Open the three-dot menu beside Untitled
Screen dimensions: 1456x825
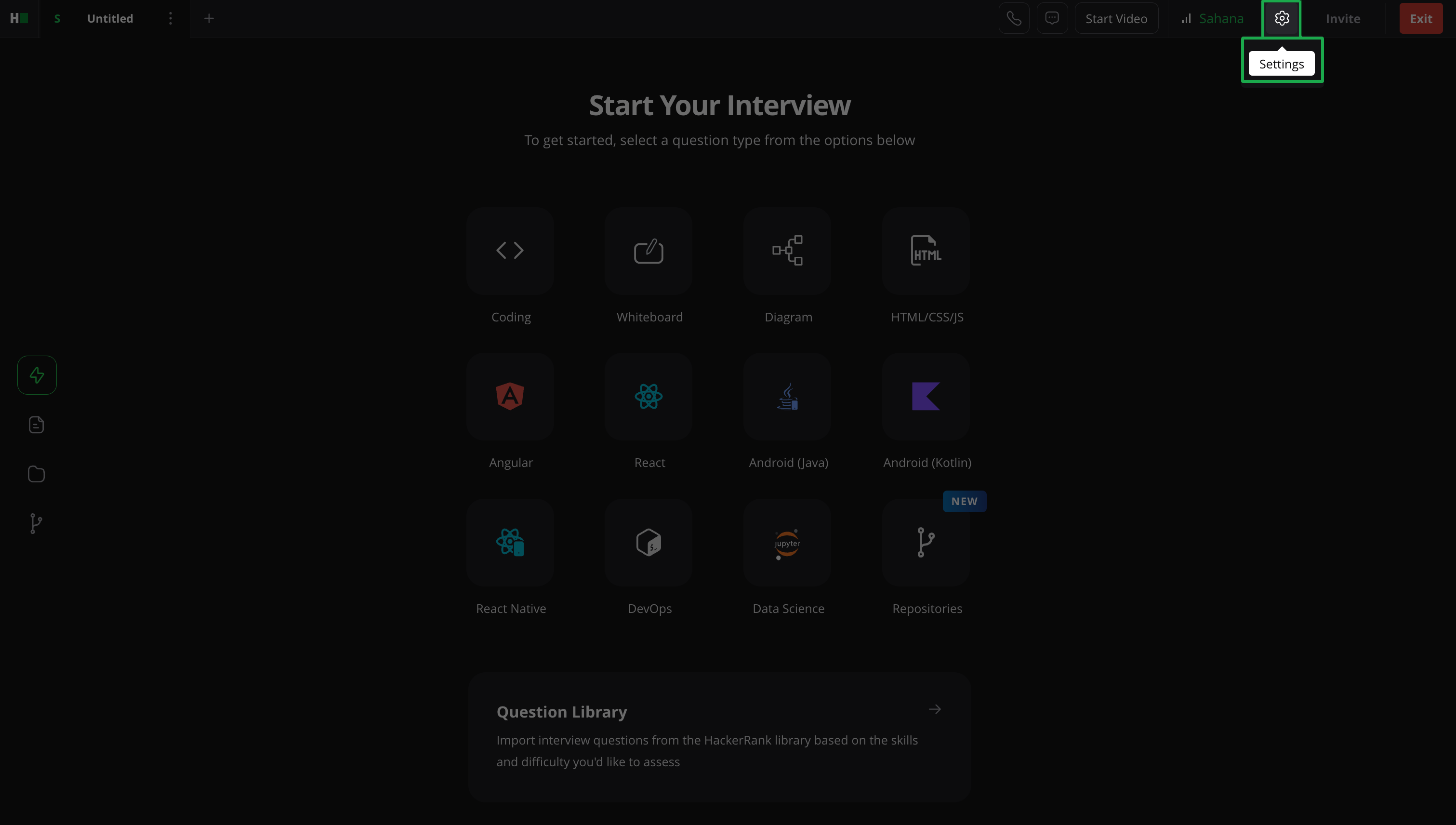pos(170,19)
